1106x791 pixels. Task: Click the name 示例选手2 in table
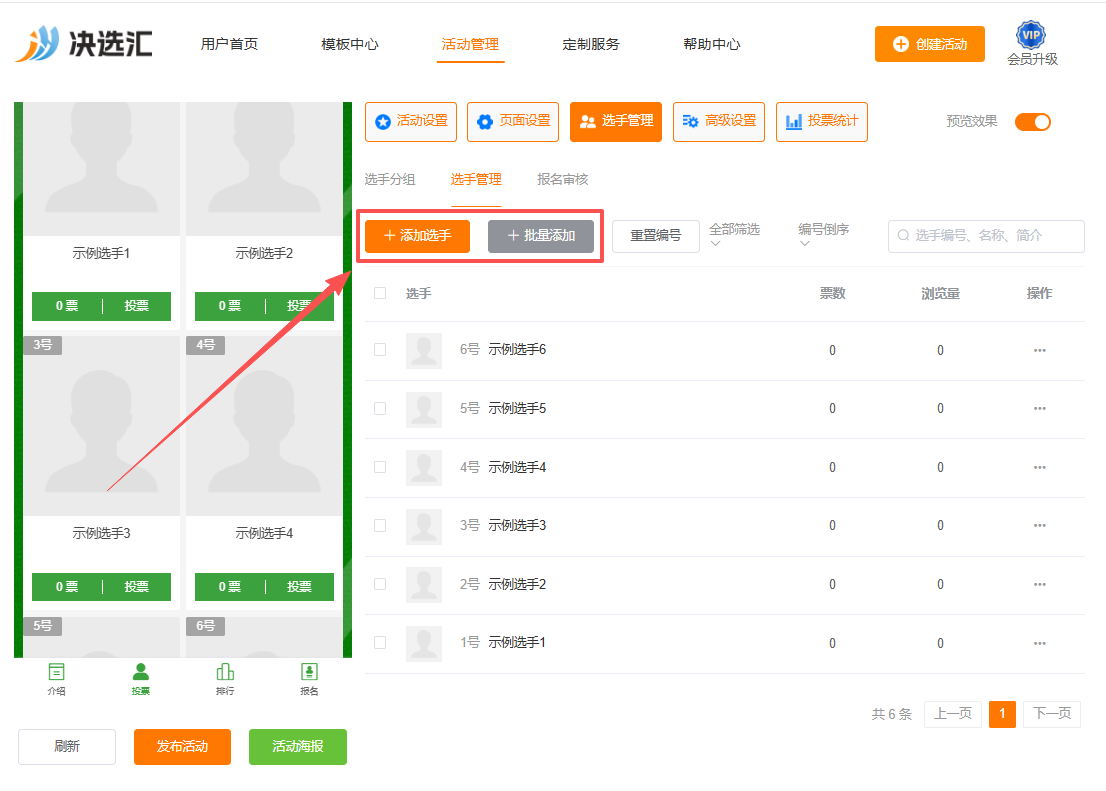(x=517, y=584)
